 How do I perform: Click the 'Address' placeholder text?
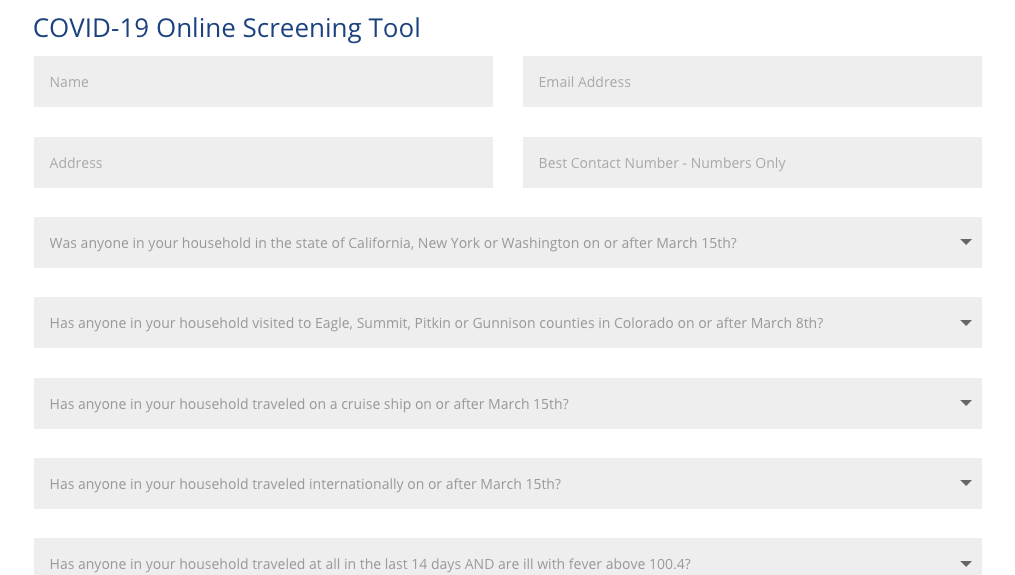(76, 163)
